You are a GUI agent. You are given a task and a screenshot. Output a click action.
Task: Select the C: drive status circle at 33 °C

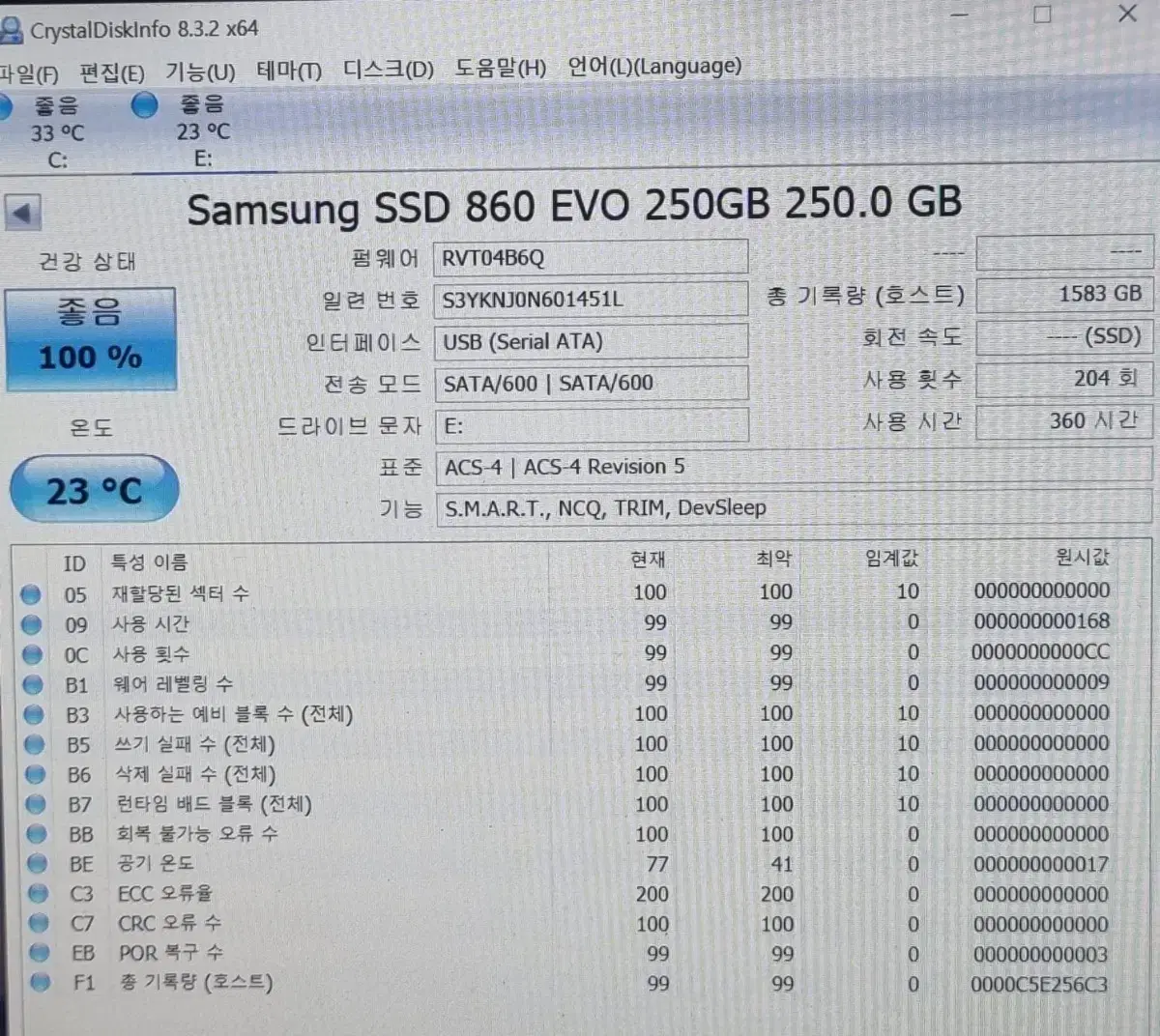[x=4, y=105]
